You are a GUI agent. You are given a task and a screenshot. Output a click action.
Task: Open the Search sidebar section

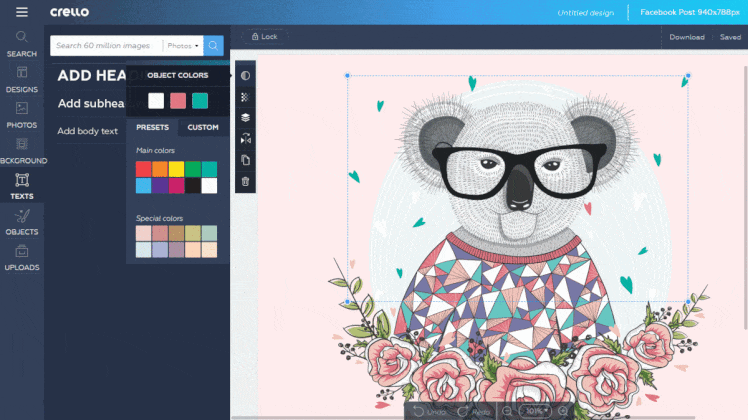tap(21, 44)
